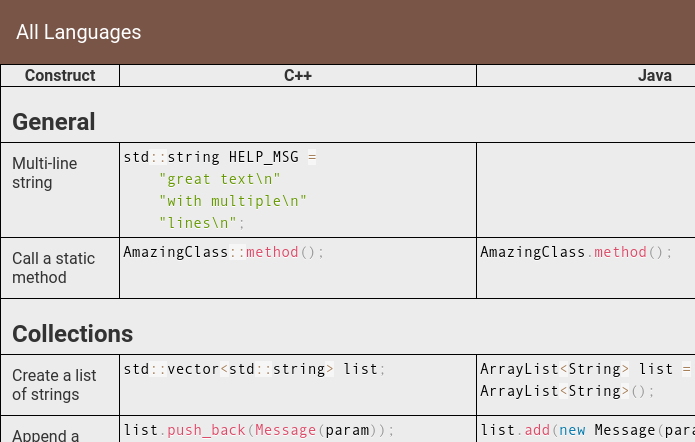
Task: Click the std::vector list declaration
Action: tap(254, 369)
